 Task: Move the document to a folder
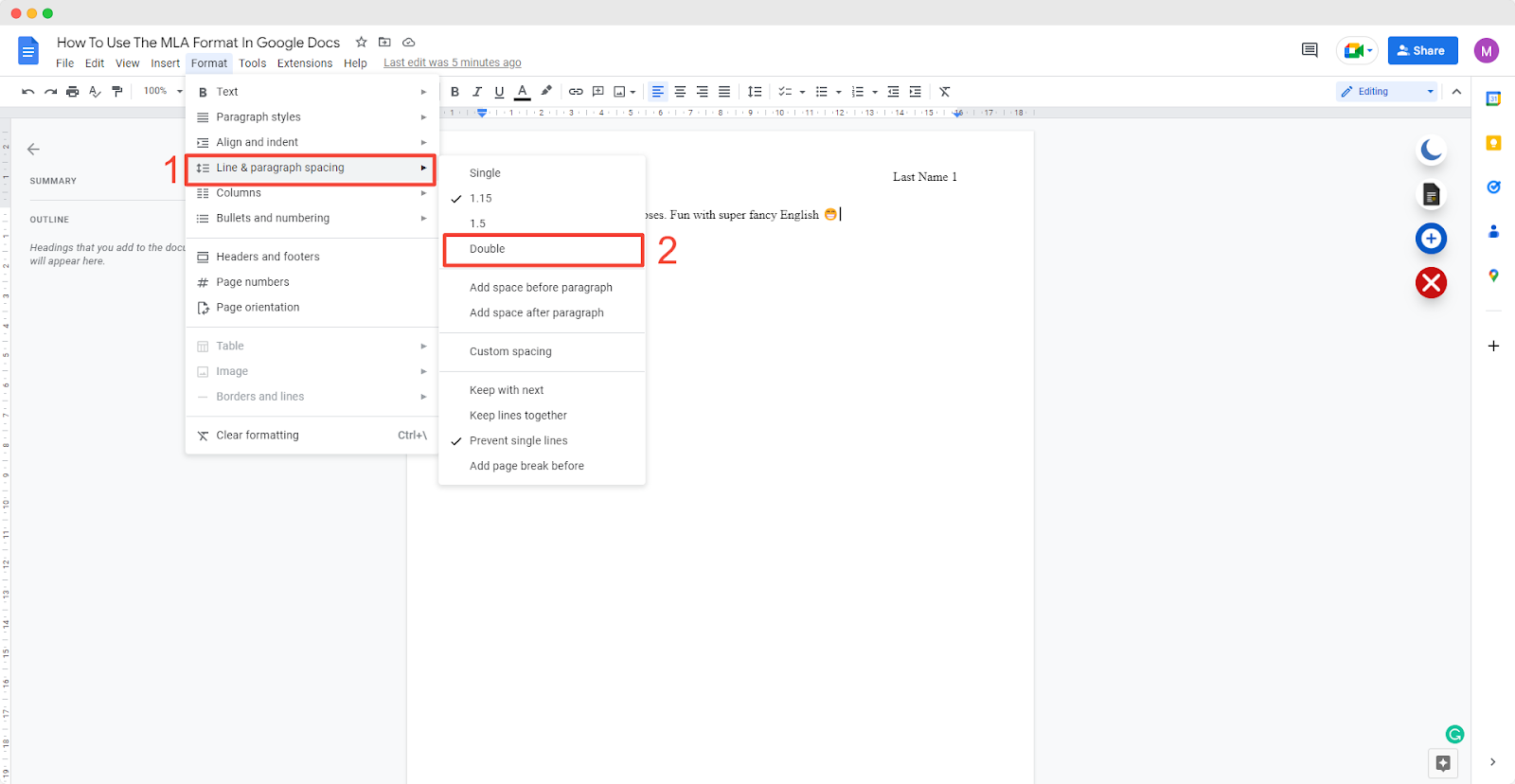pyautogui.click(x=384, y=42)
